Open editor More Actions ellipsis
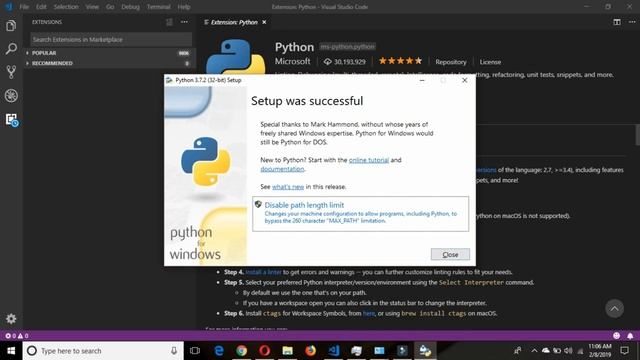This screenshot has width=640, height=360. coord(632,22)
